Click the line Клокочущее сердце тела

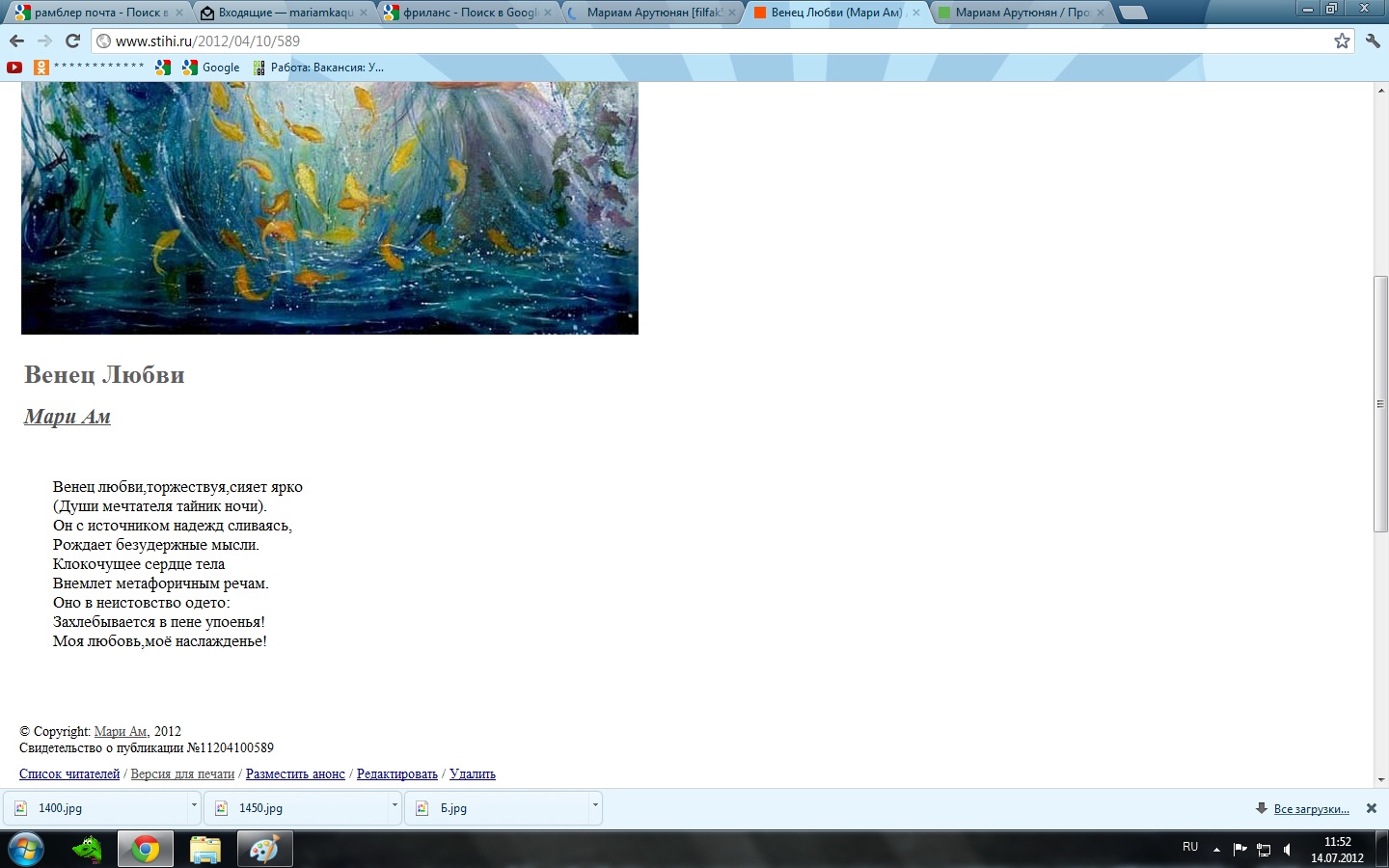pos(139,564)
